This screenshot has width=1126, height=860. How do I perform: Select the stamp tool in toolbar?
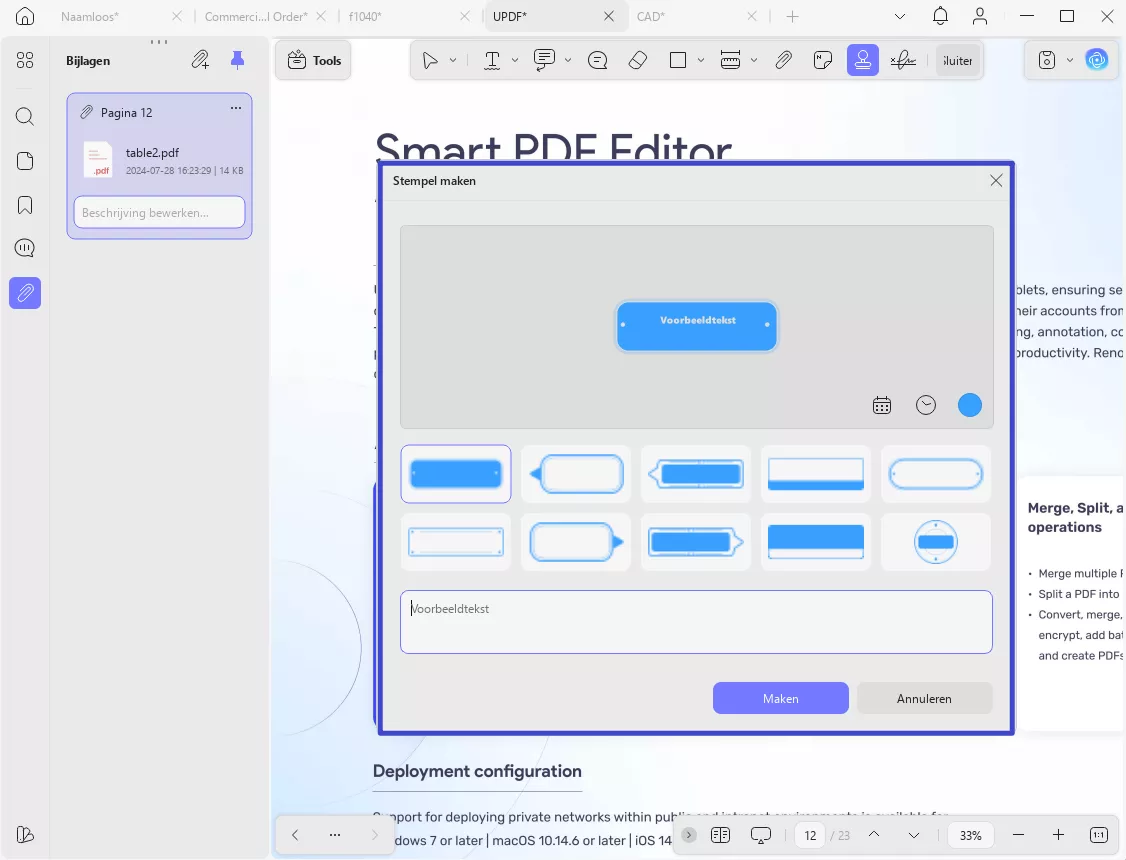point(862,60)
